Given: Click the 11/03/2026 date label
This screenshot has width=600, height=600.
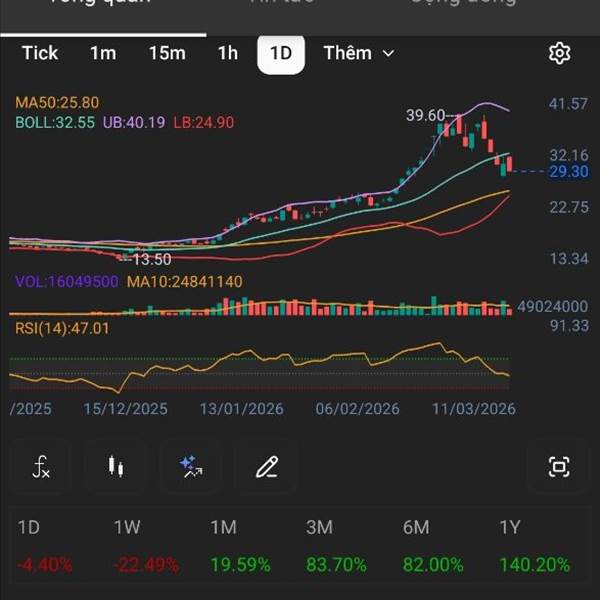Looking at the screenshot, I should click(474, 409).
